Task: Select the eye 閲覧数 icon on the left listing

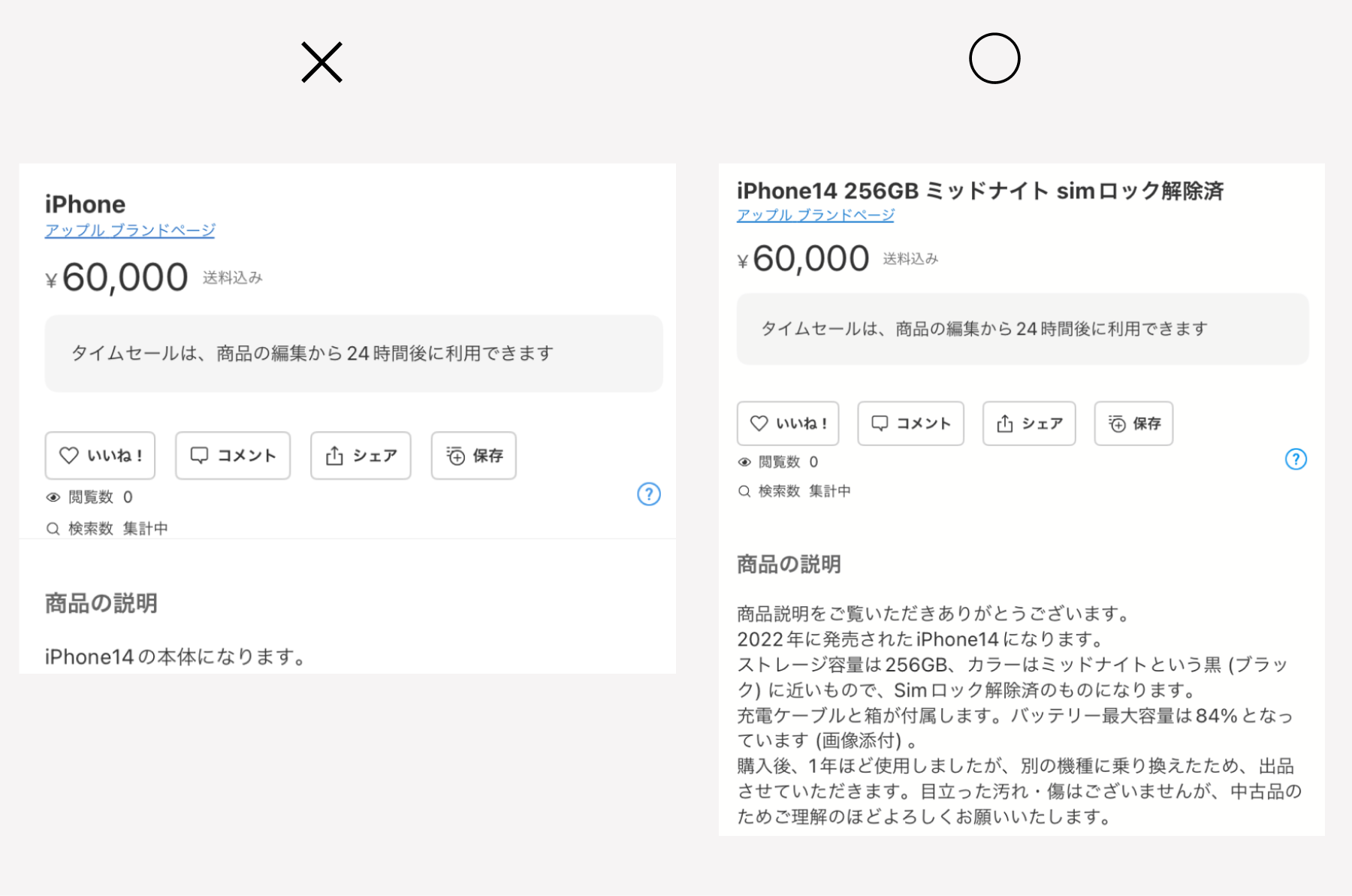Action: coord(53,497)
